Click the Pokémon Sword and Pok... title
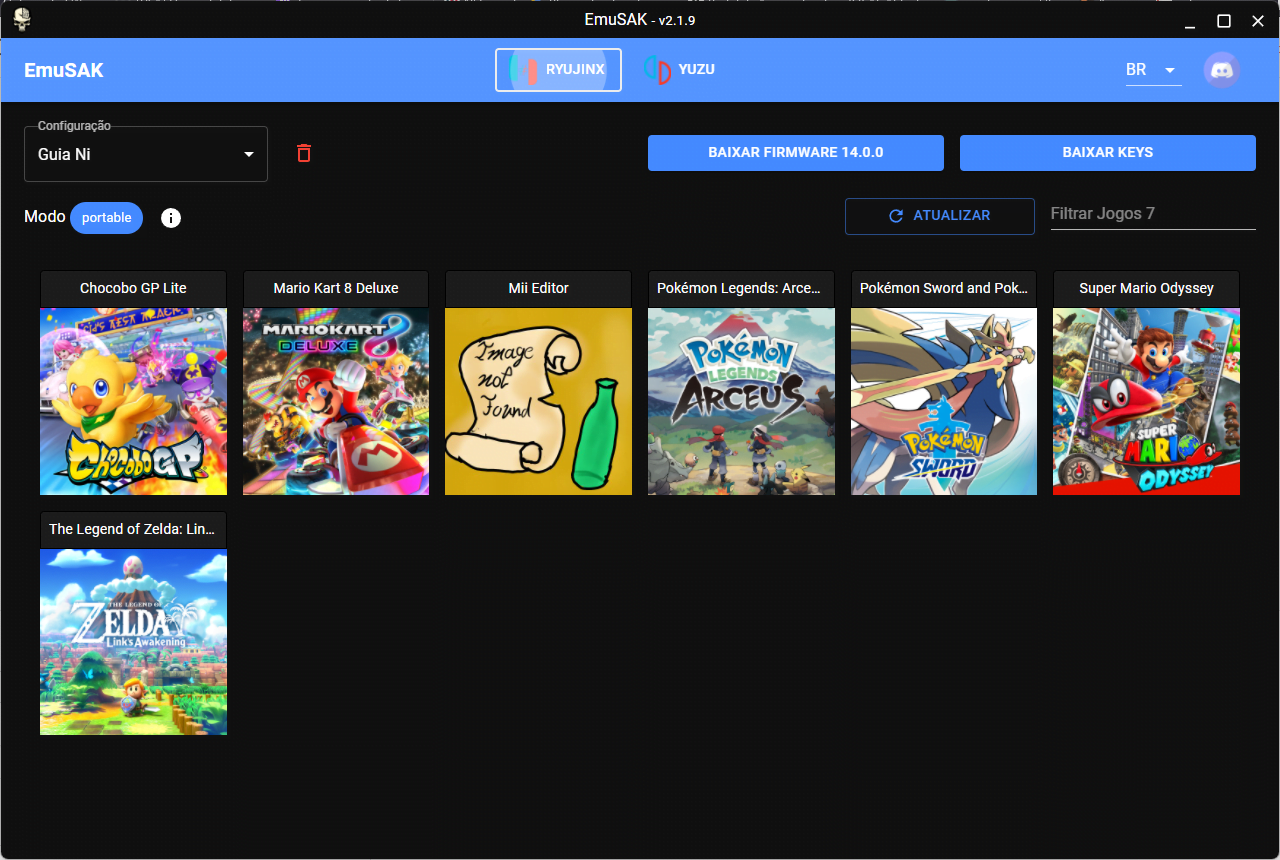Screen dimensions: 1280x860 pyautogui.click(x=944, y=288)
